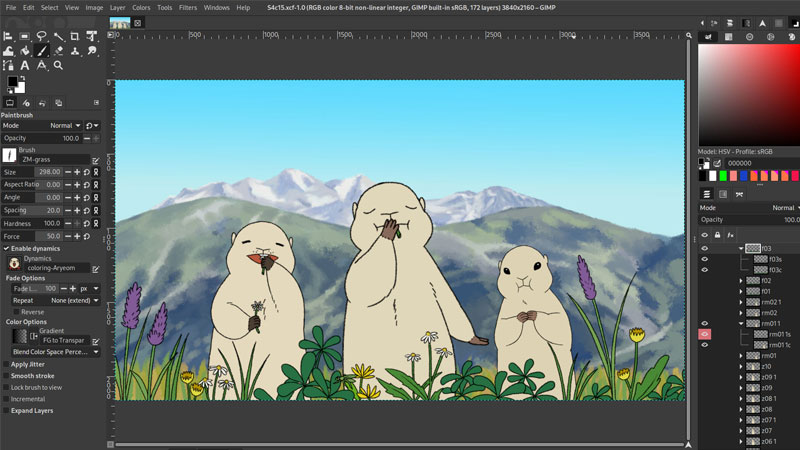Expand the Apply Jitter options

(x=6, y=365)
